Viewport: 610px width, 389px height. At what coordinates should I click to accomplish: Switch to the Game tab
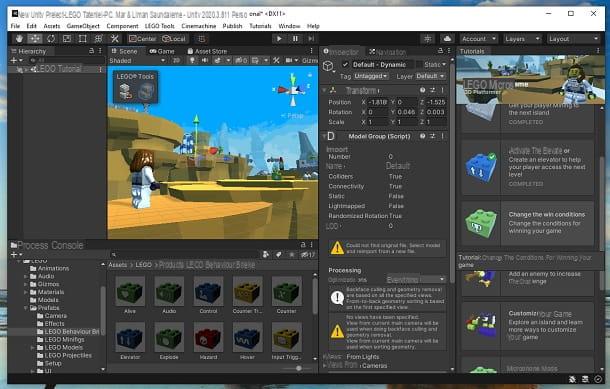[162, 51]
